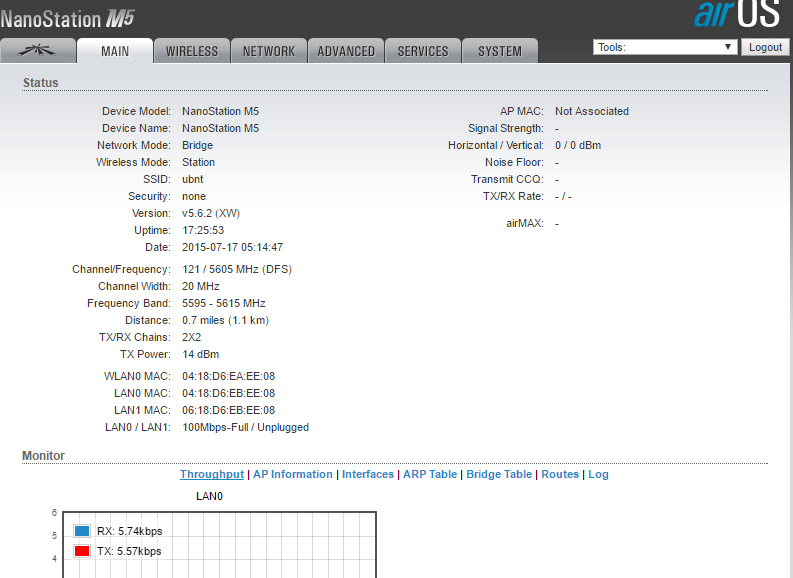Switch to the MAIN tab
This screenshot has height=578, width=793.
point(115,51)
